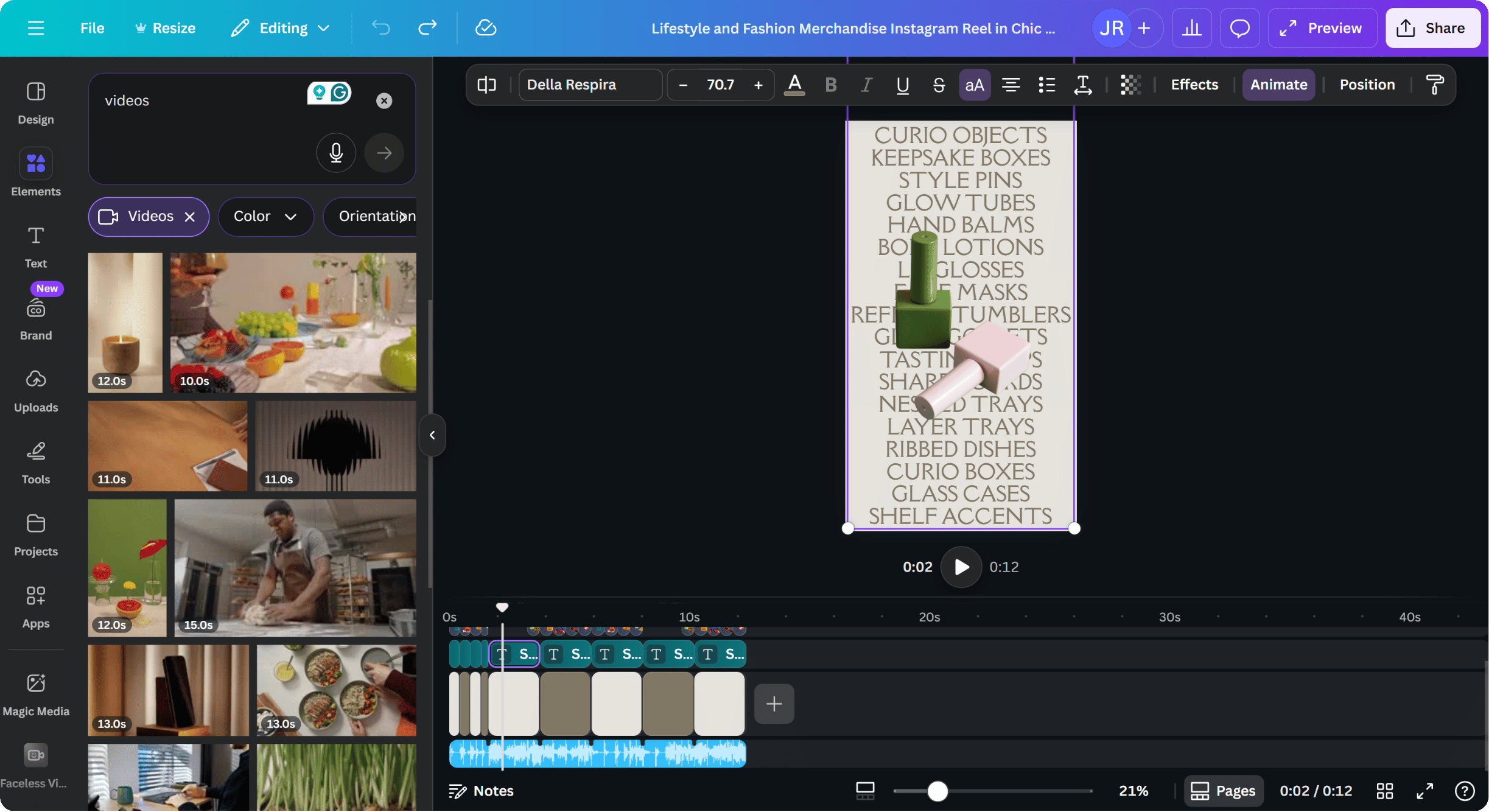Open the Animate panel
This screenshot has width=1489, height=812.
(1278, 85)
